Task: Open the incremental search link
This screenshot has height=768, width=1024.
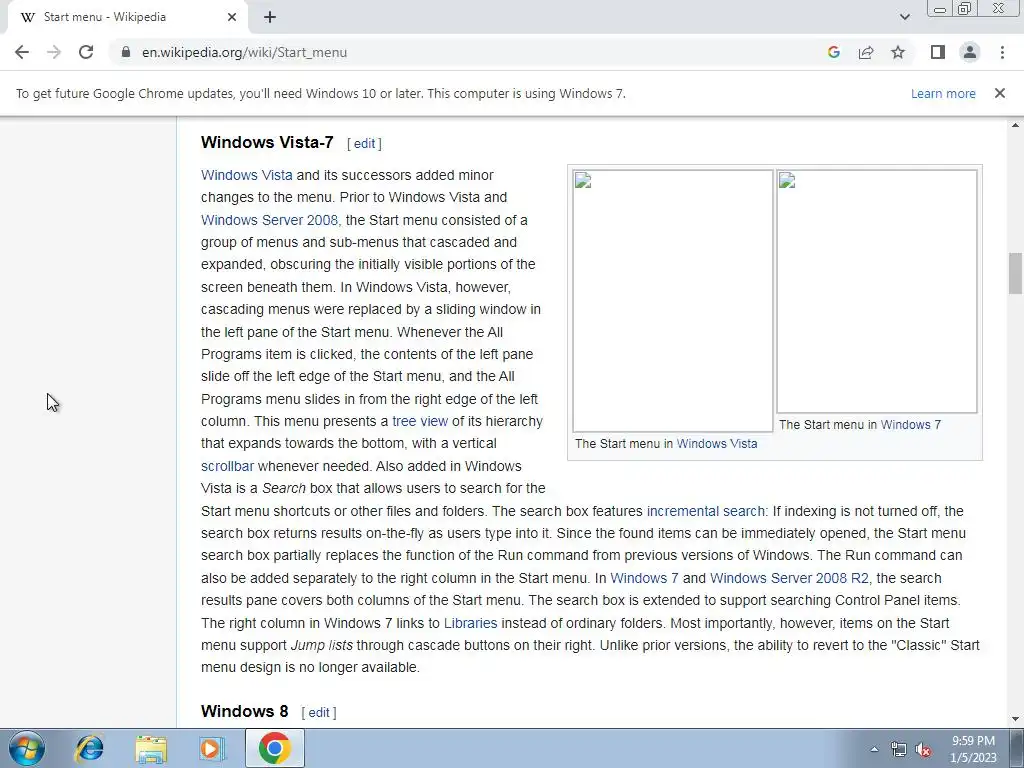Action: (705, 511)
